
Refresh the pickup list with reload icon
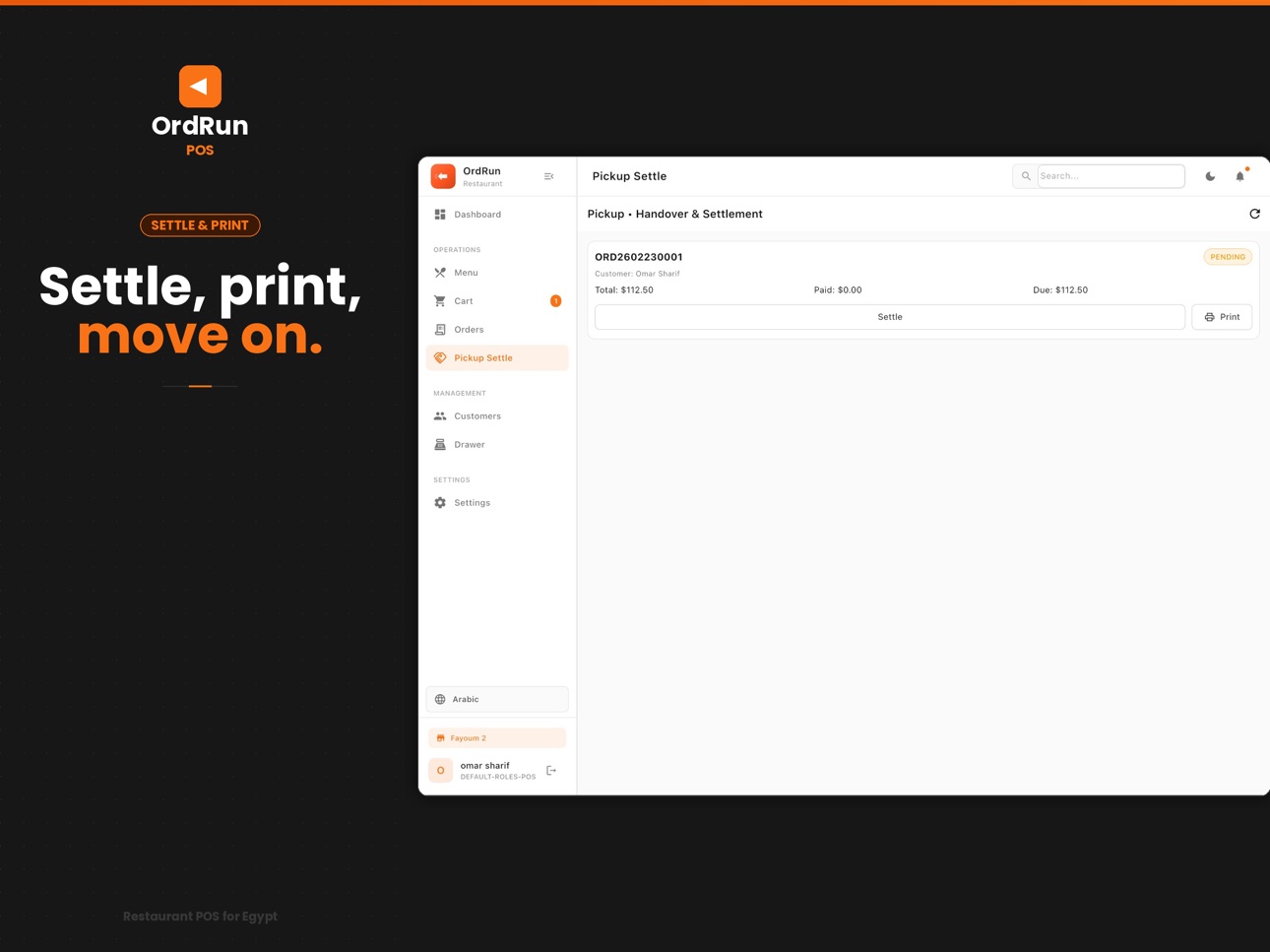coord(1254,214)
